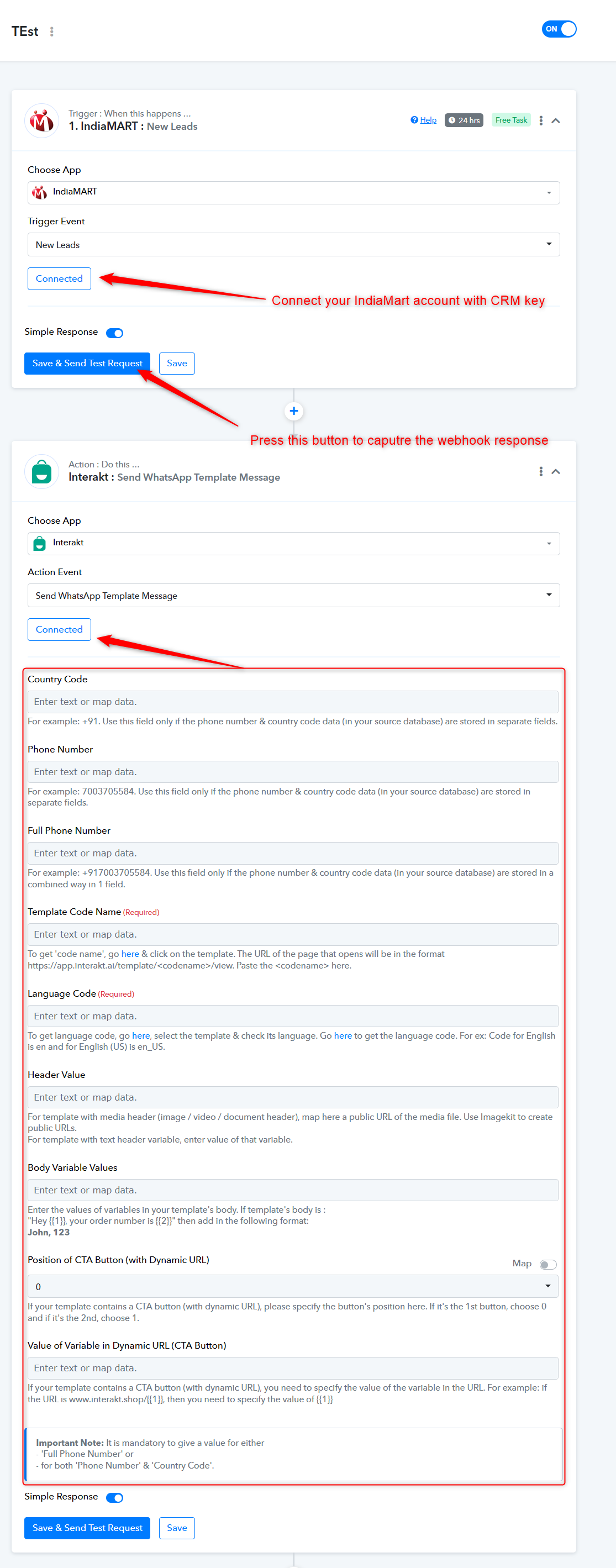Open the Choose App dropdown showing IndiaMART
The image size is (616, 1568).
pyautogui.click(x=293, y=192)
